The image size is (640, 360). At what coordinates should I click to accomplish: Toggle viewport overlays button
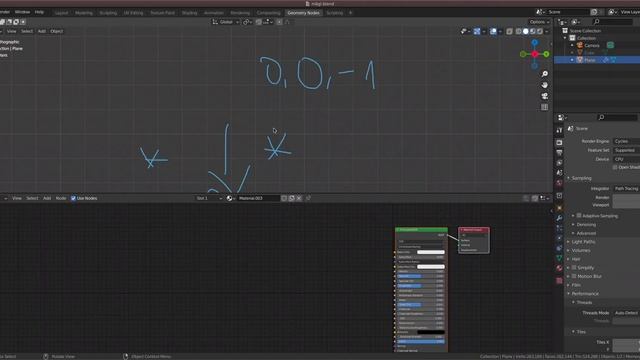tap(493, 31)
